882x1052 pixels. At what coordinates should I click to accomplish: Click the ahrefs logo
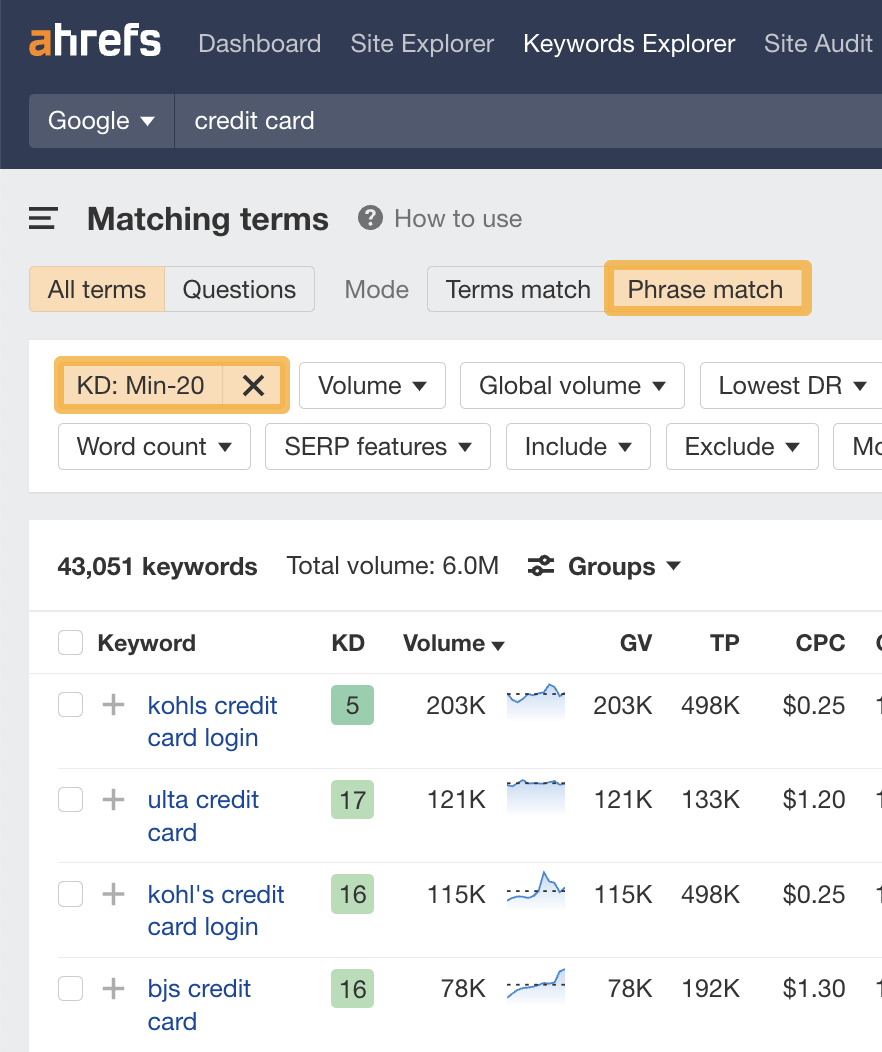pos(94,42)
